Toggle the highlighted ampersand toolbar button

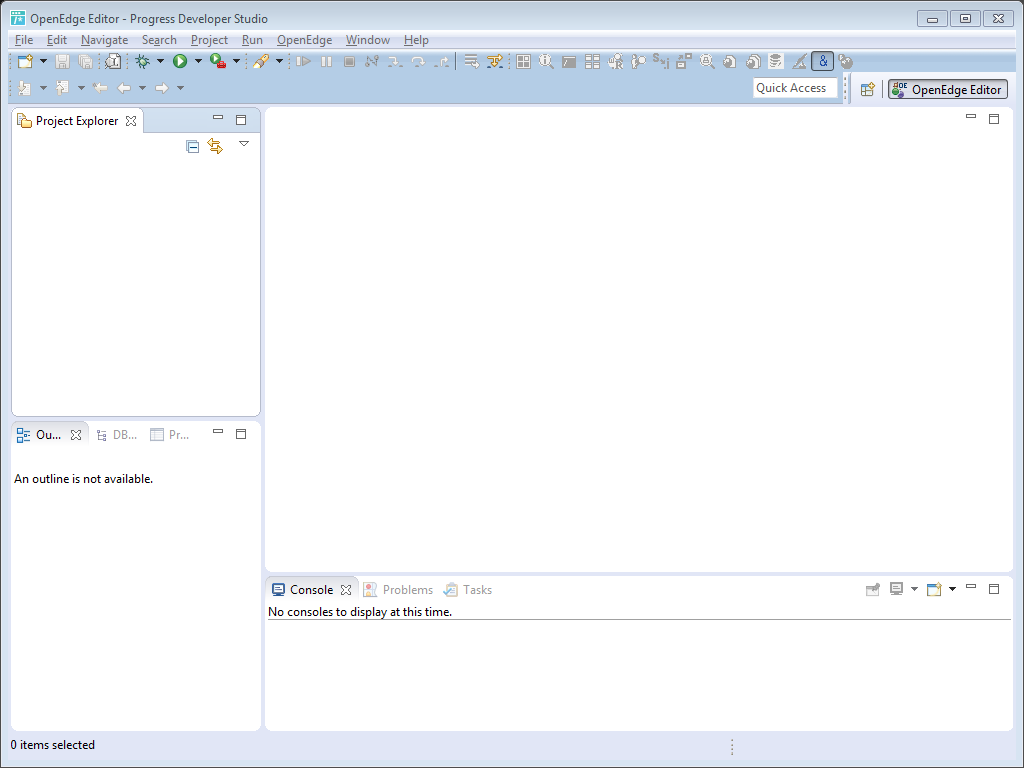(x=823, y=61)
